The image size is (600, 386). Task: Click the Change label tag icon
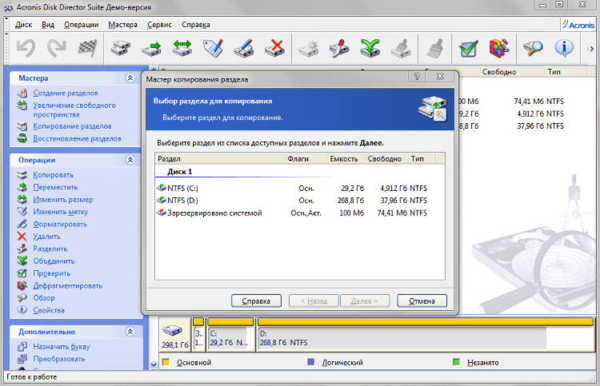pos(213,48)
